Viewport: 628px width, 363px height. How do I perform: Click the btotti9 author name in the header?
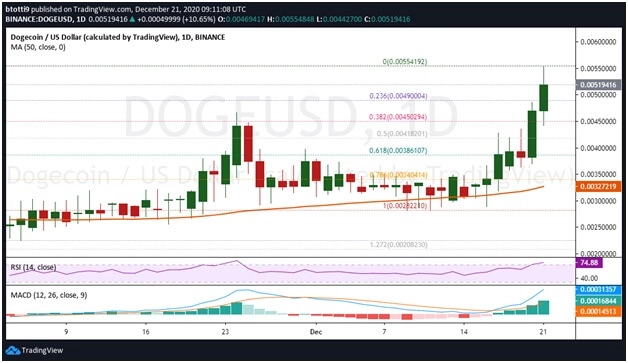[x=17, y=9]
